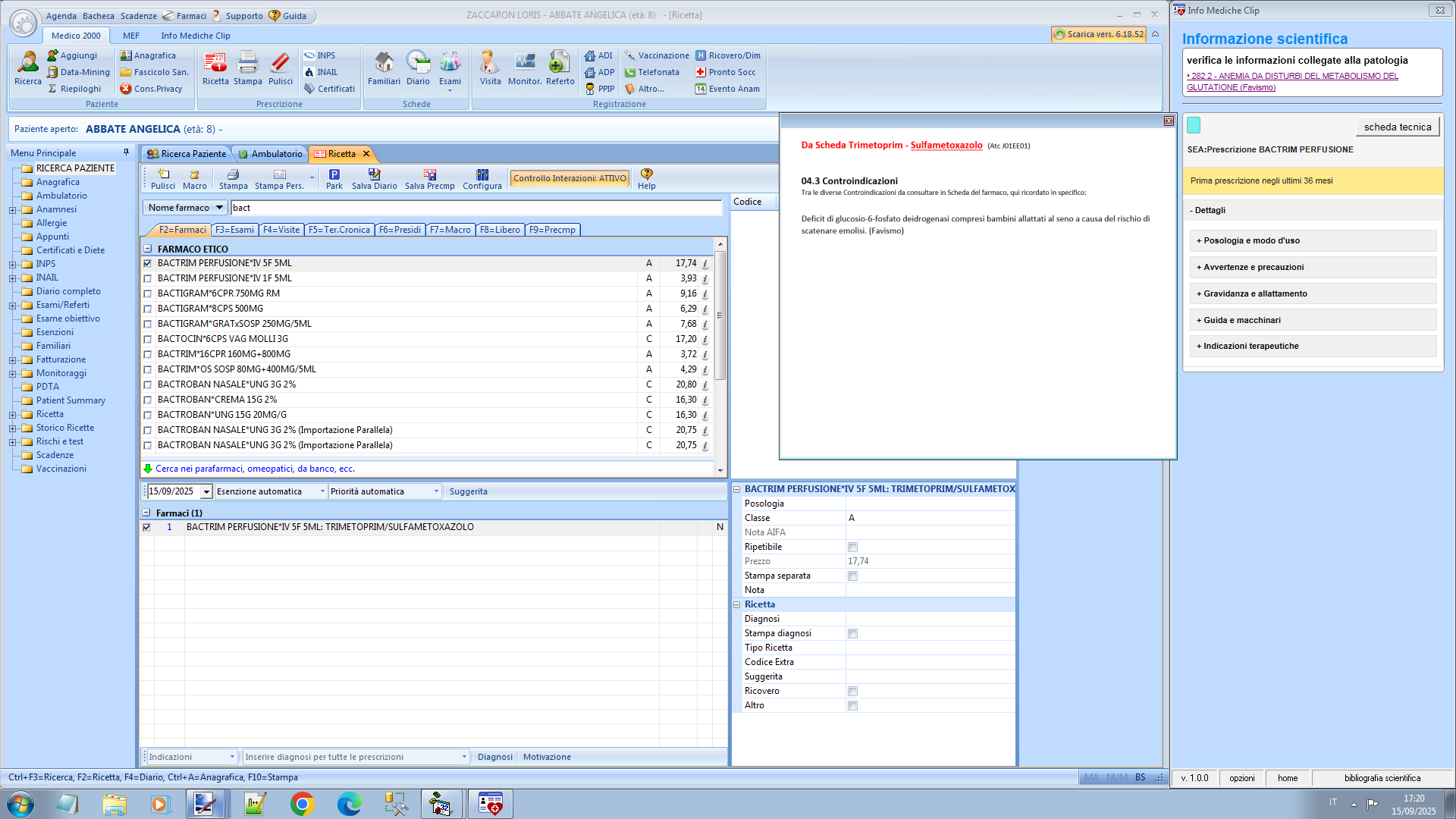Switch to the F3=Esami tab

tap(234, 230)
